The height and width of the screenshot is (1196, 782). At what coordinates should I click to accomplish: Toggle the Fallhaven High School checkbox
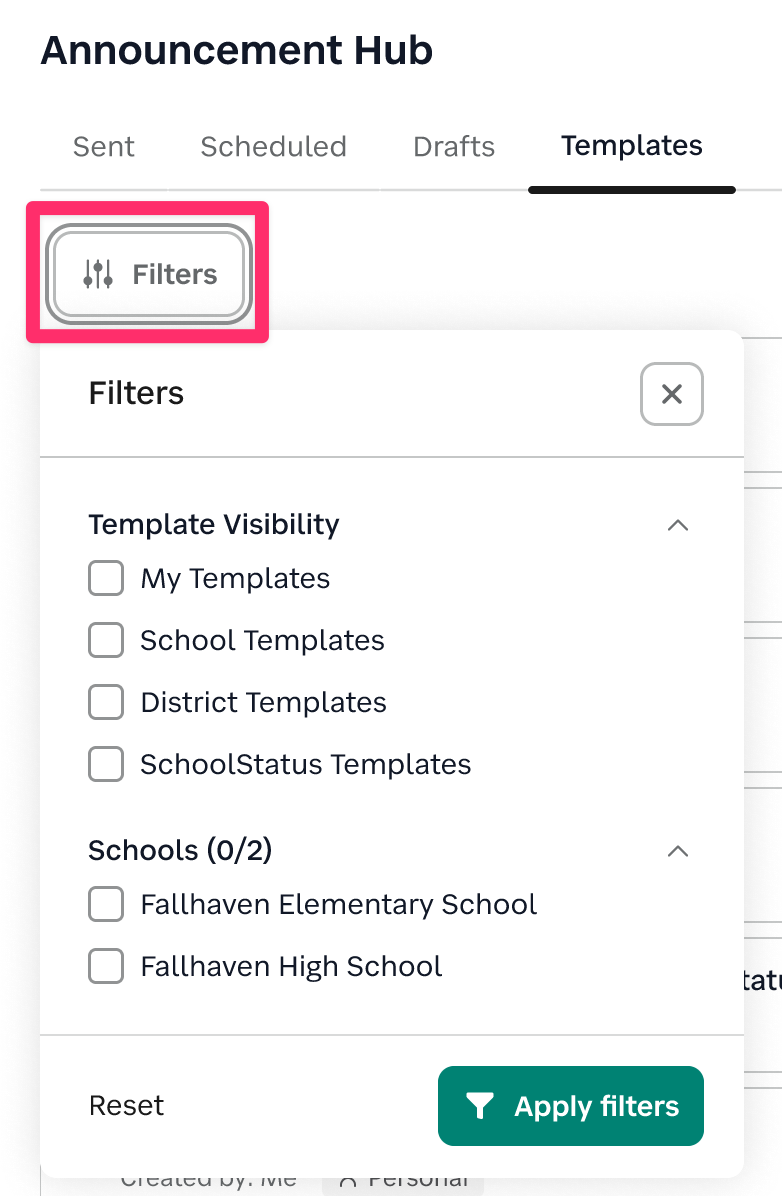click(106, 966)
